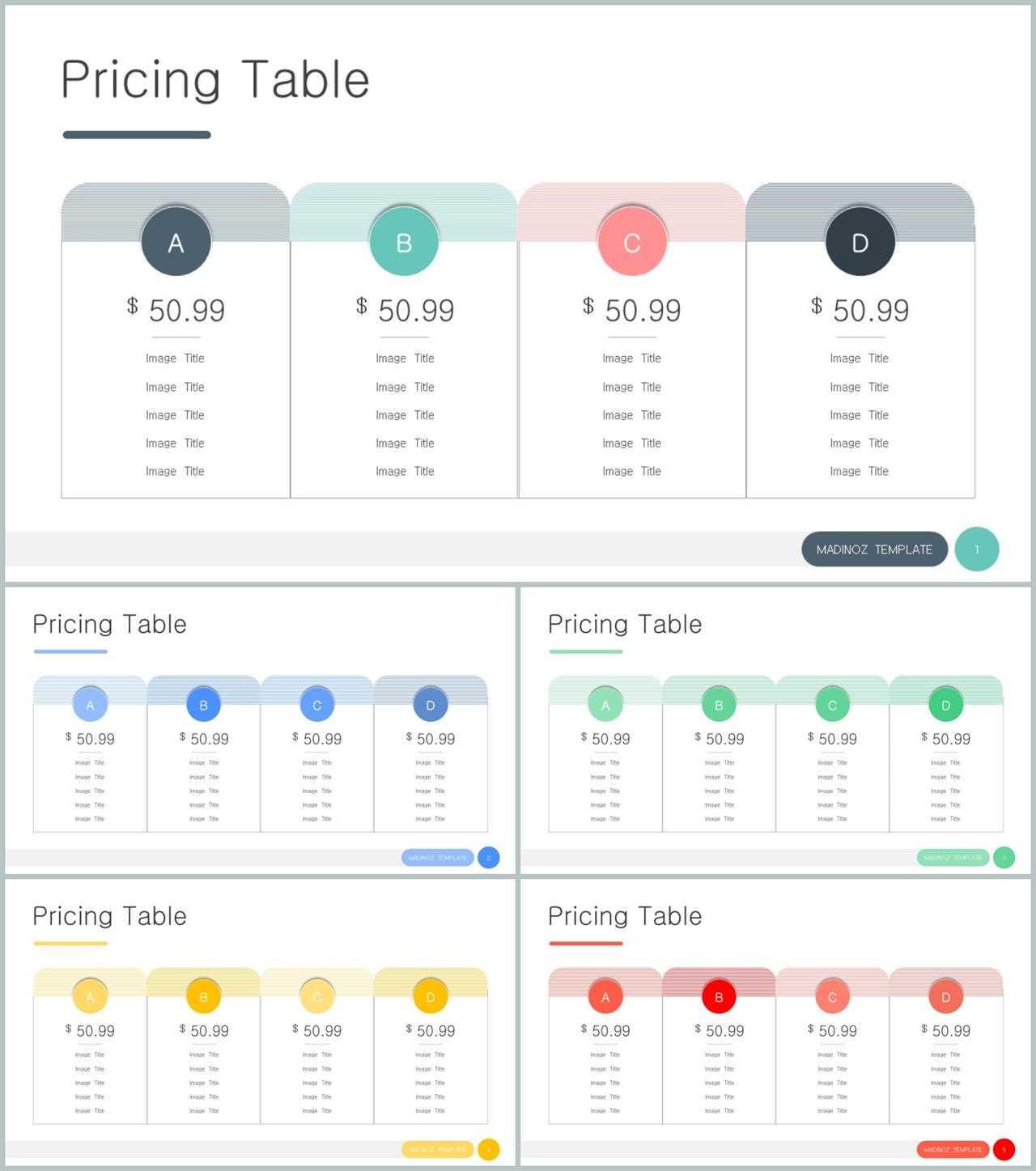The width and height of the screenshot is (1036, 1171).
Task: Open the green Pricing Table slide title
Action: click(625, 624)
